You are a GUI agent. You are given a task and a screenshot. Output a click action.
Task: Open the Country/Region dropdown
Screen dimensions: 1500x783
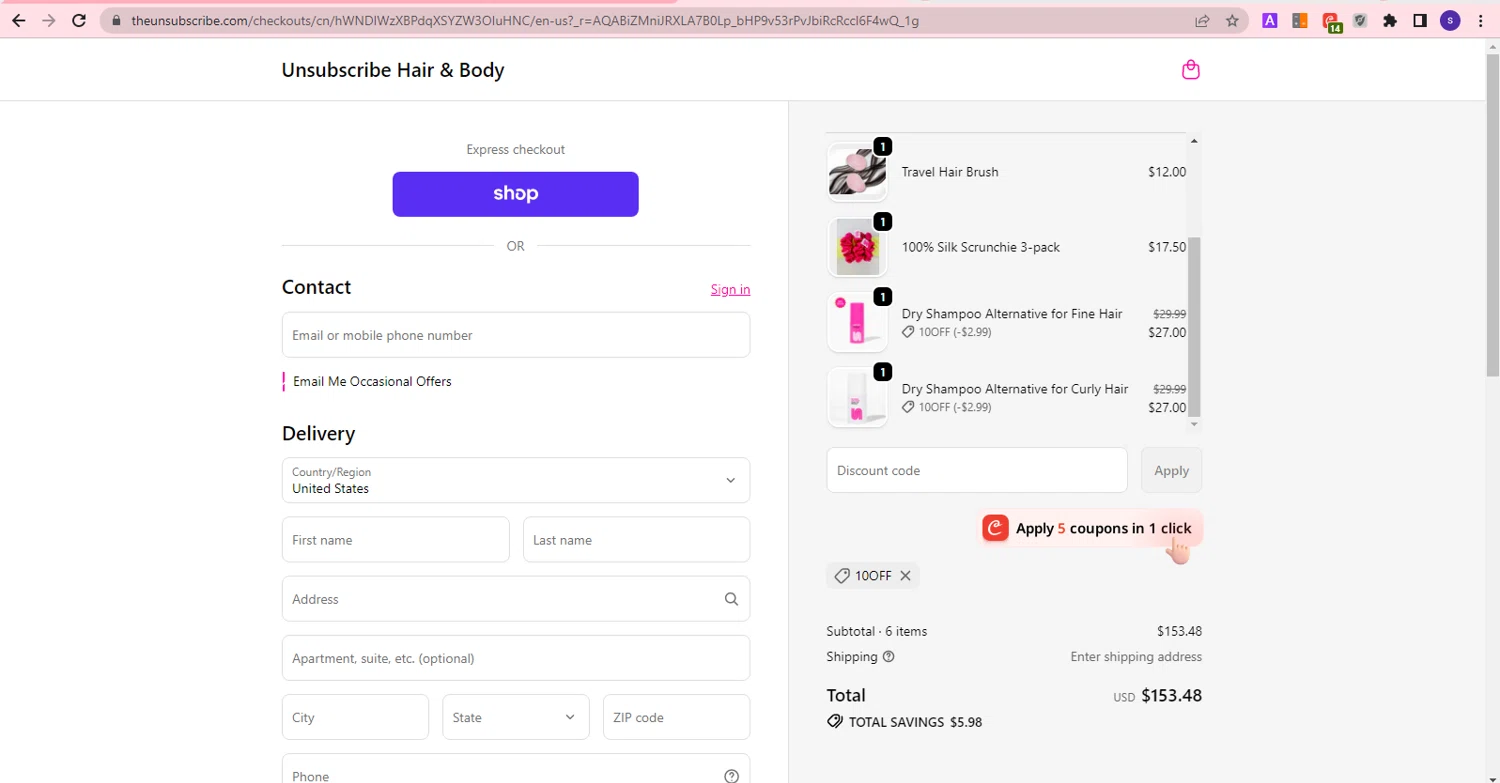pyautogui.click(x=516, y=480)
